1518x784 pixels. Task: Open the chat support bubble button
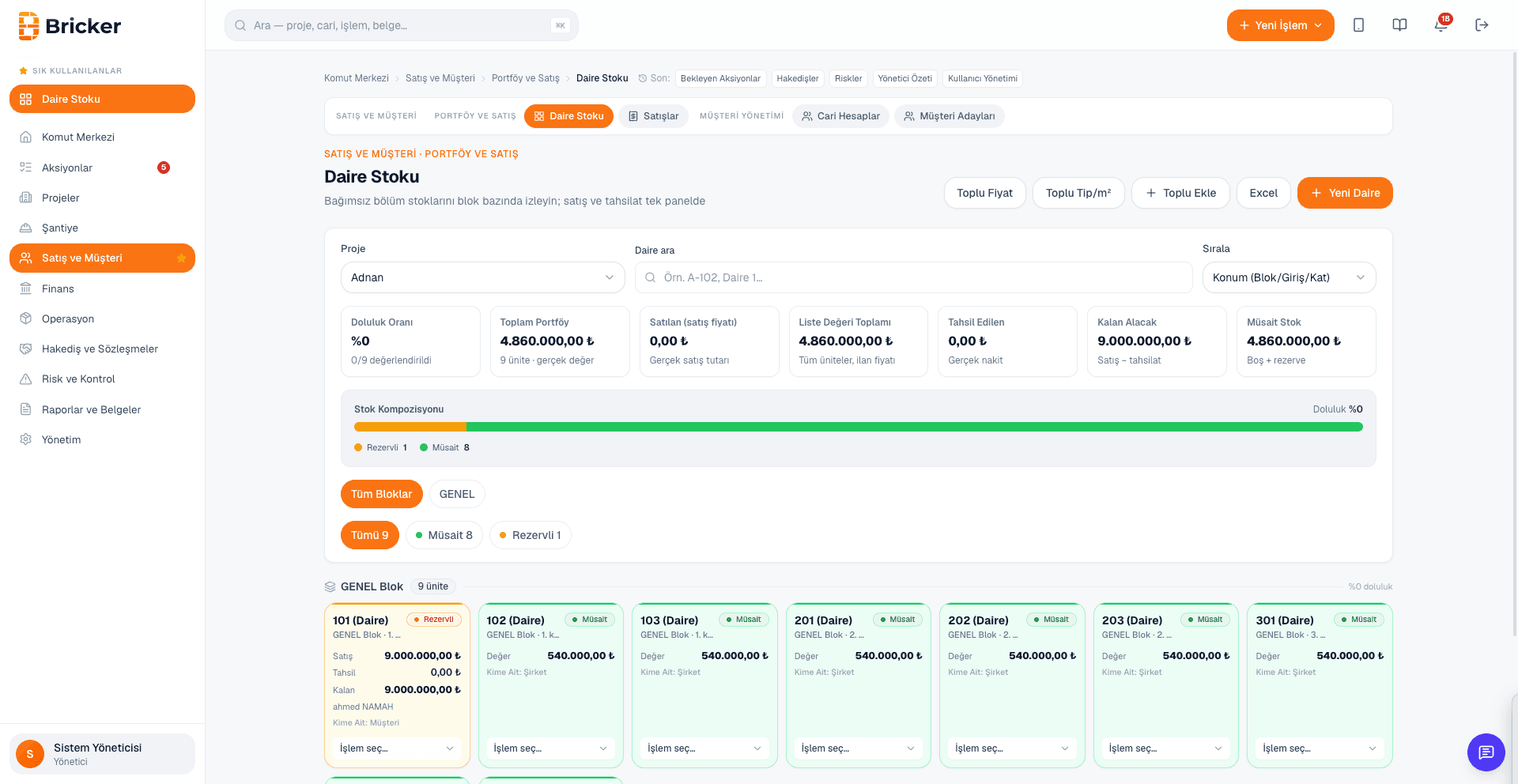1486,752
